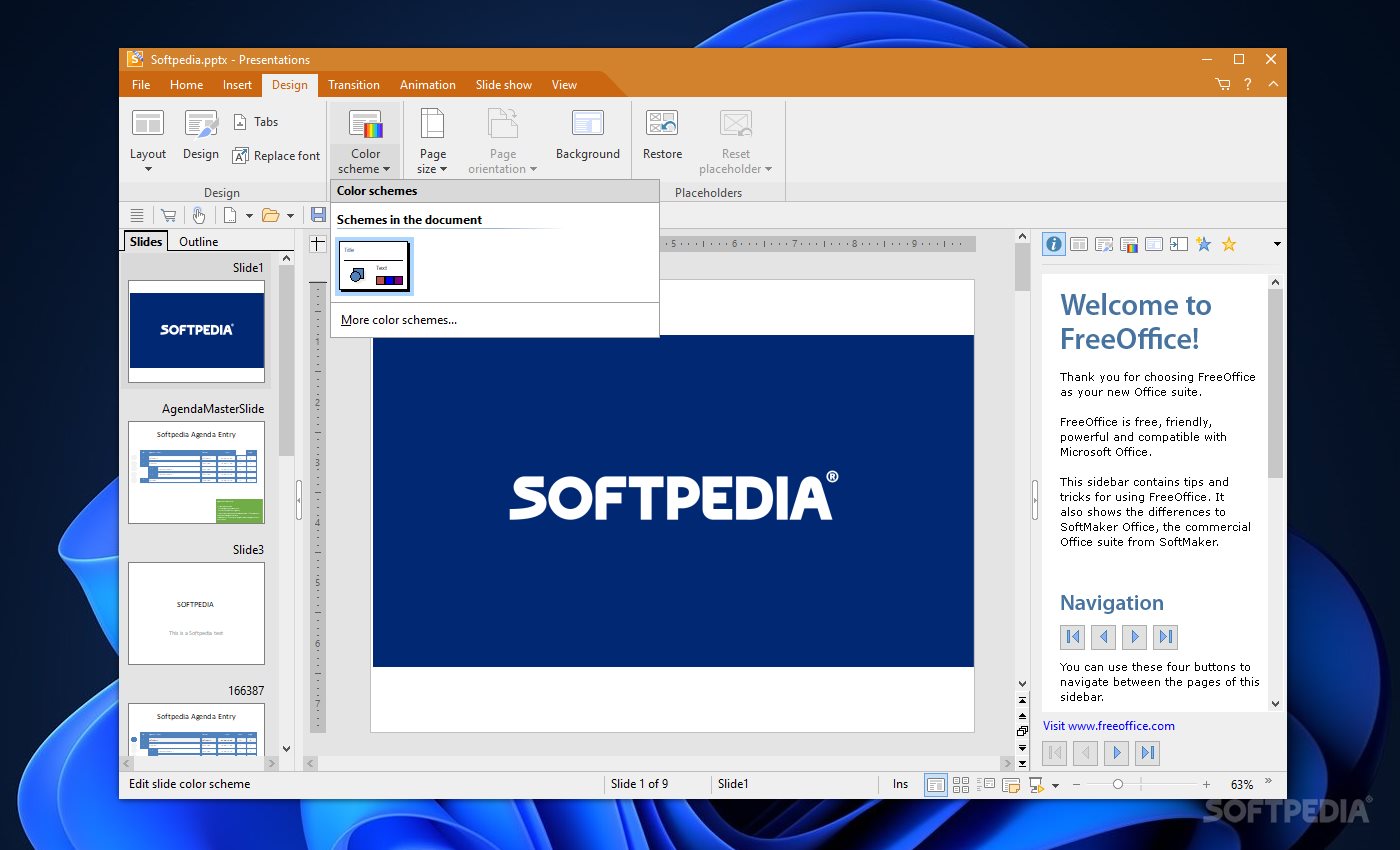Open the New document dropdown arrow
1400x850 pixels.
(248, 215)
